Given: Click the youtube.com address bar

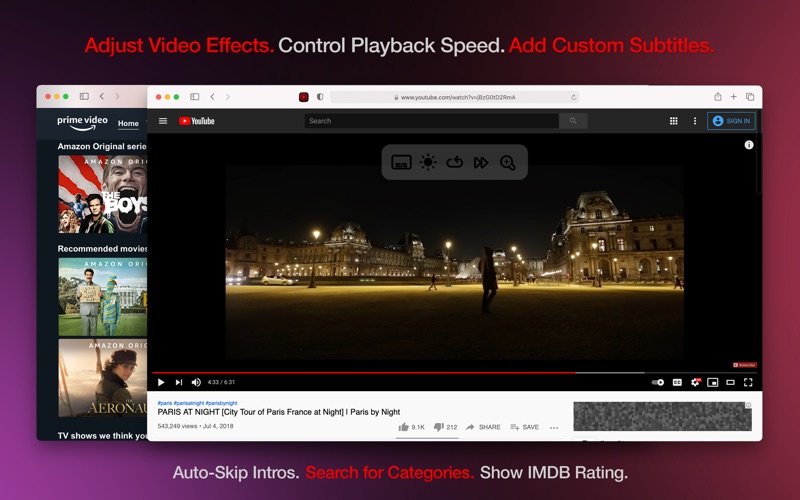Looking at the screenshot, I should [455, 97].
